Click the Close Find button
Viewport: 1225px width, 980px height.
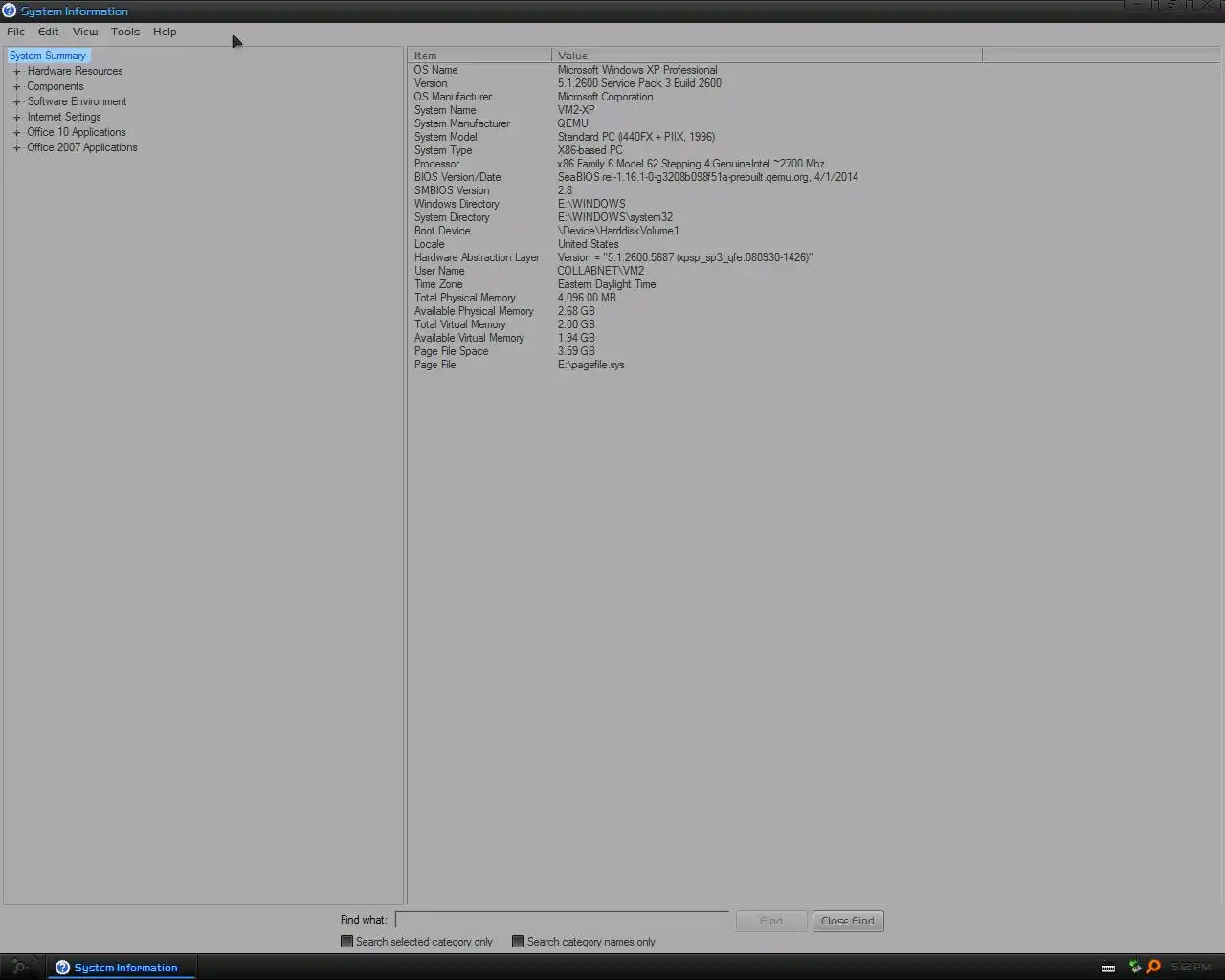(848, 921)
